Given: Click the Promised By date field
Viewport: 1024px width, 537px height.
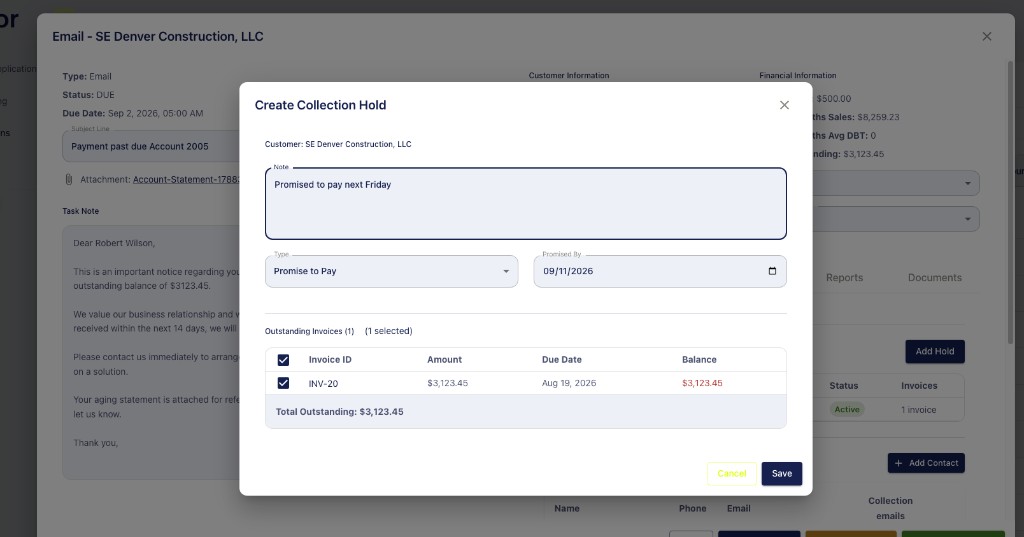Looking at the screenshot, I should pyautogui.click(x=660, y=271).
